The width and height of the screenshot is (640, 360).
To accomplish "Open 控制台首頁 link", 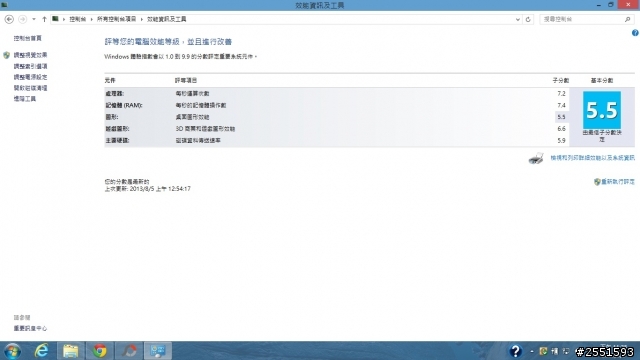I will pos(27,38).
